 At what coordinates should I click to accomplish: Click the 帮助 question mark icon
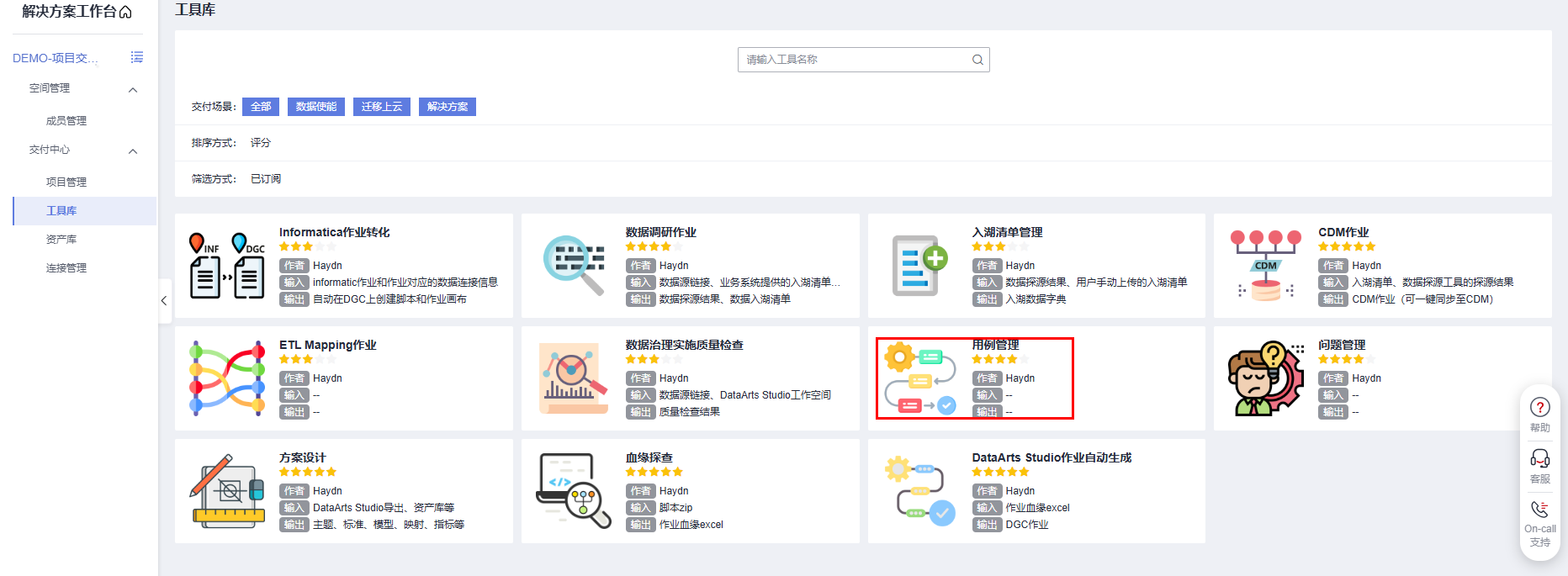1539,407
